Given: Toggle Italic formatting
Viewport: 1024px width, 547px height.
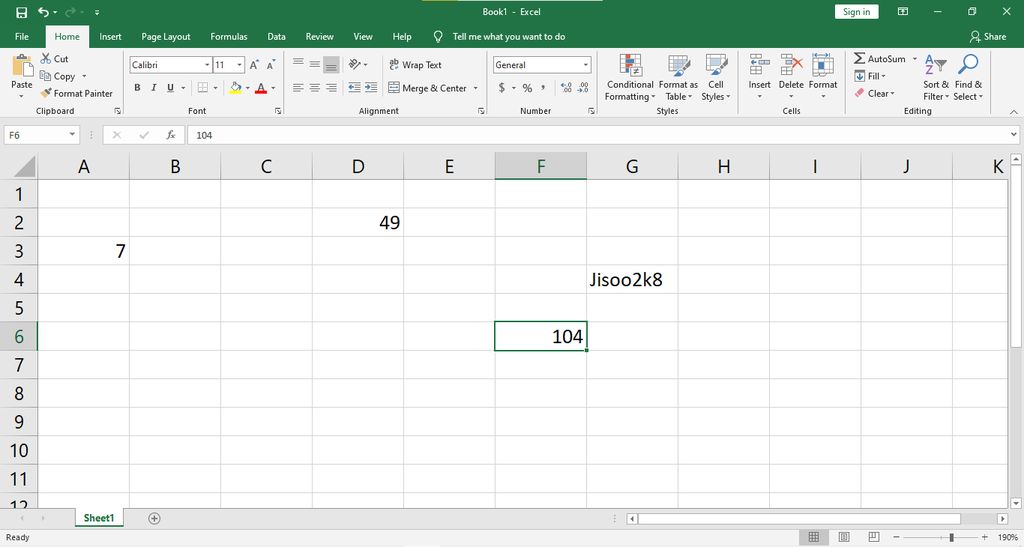Looking at the screenshot, I should pos(153,87).
